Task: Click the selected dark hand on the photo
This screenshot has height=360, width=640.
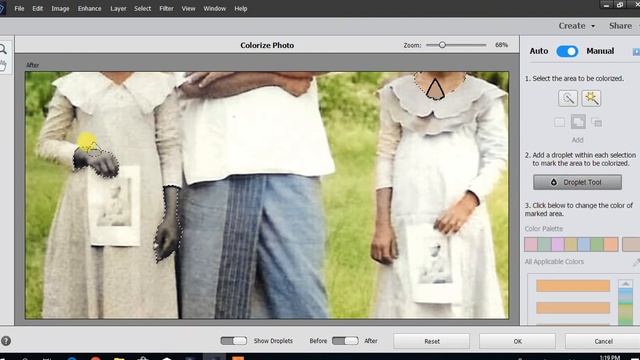Action: point(96,162)
